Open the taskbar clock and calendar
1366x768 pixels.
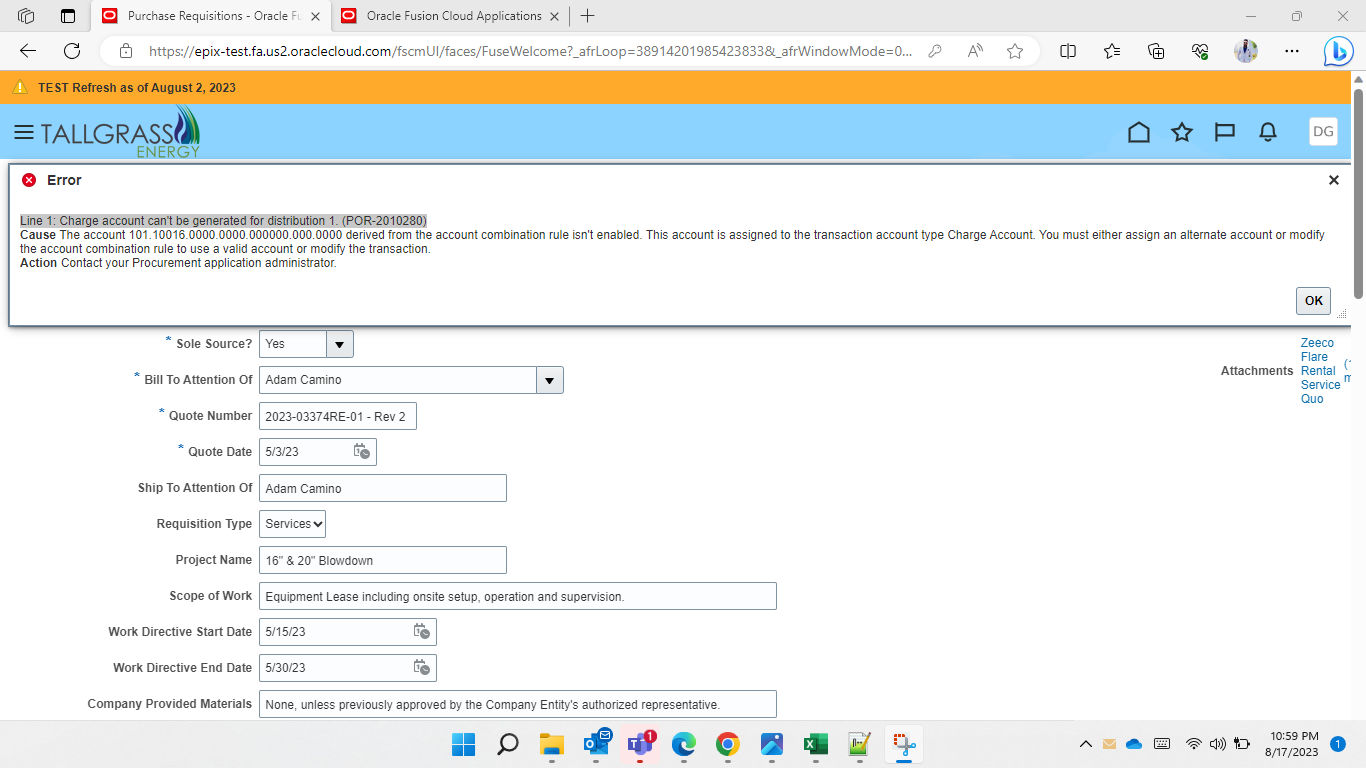coord(1291,744)
